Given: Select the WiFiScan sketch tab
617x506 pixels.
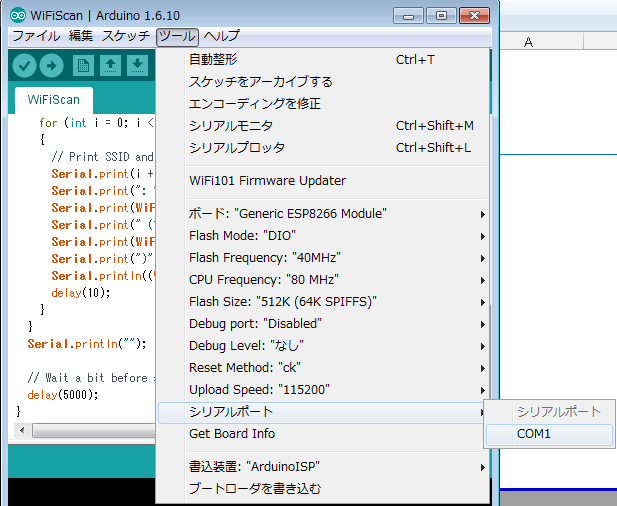Looking at the screenshot, I should (54, 100).
